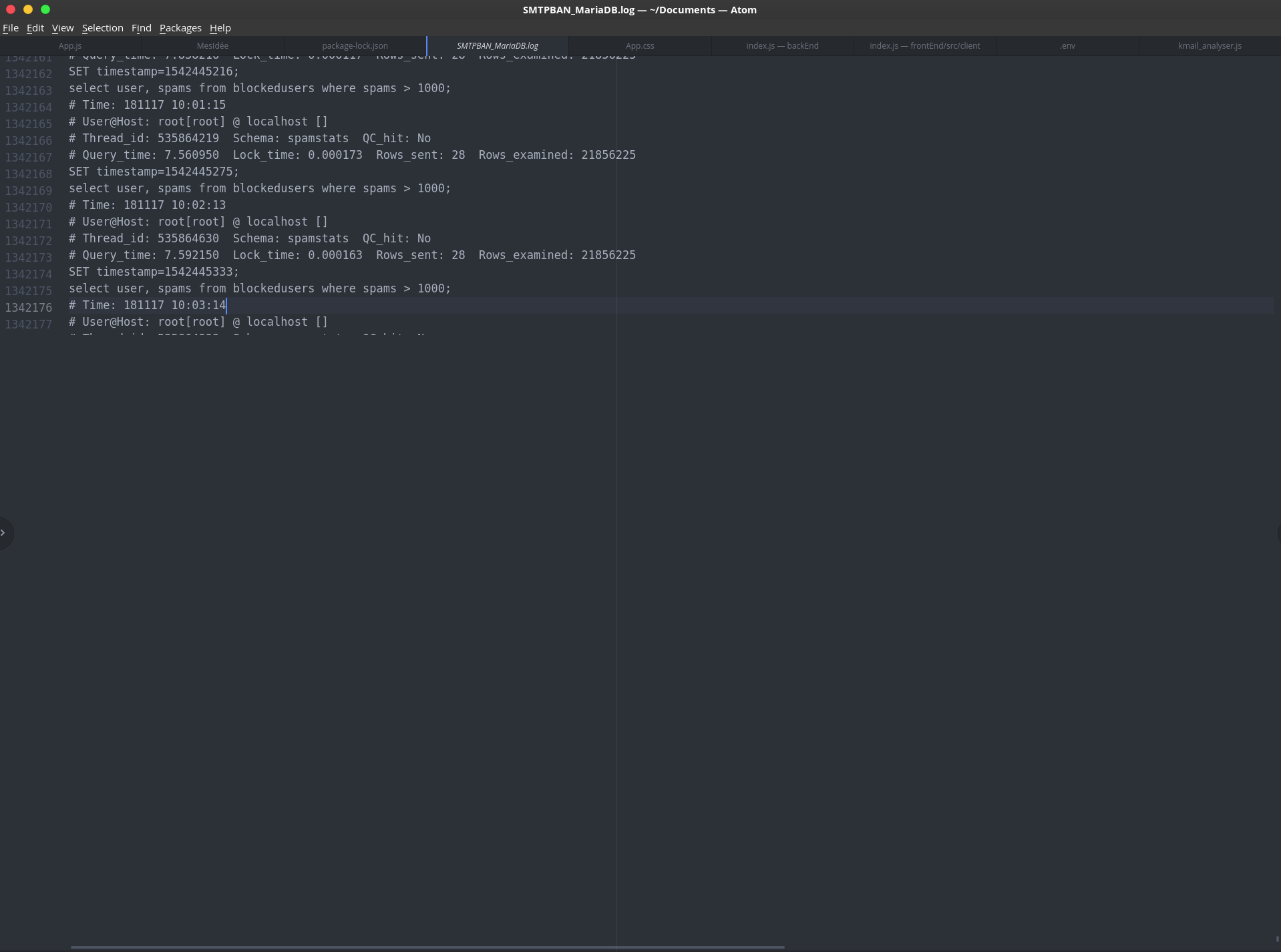Select the SMTPBAN_MariaDB.log tab
This screenshot has height=952, width=1281.
tap(497, 45)
